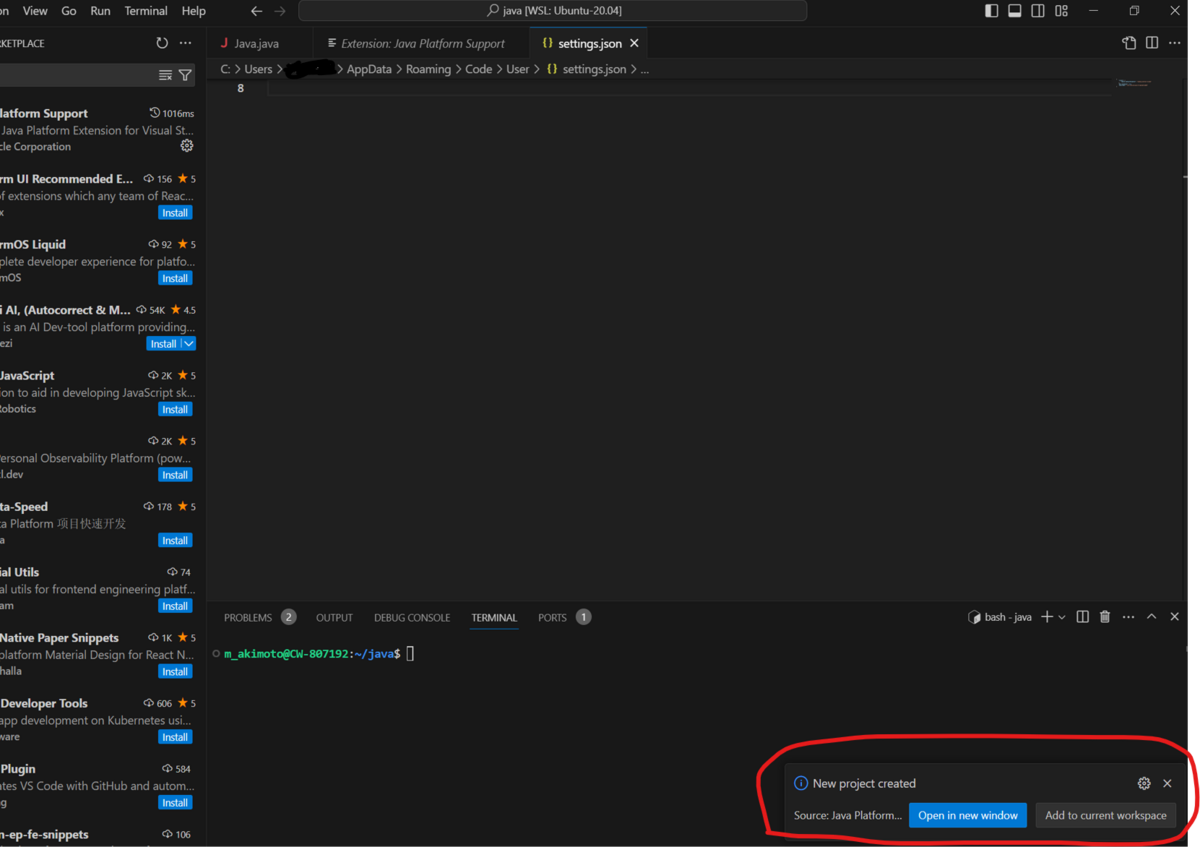Screen dimensions: 1200x847
Task: Open the View menu
Action: (x=35, y=11)
